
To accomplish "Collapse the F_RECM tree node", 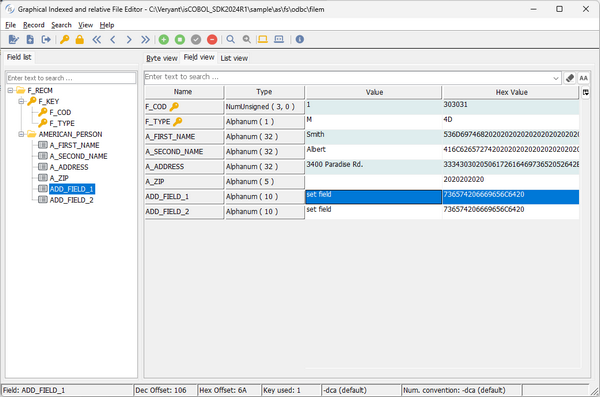I will 10,90.
